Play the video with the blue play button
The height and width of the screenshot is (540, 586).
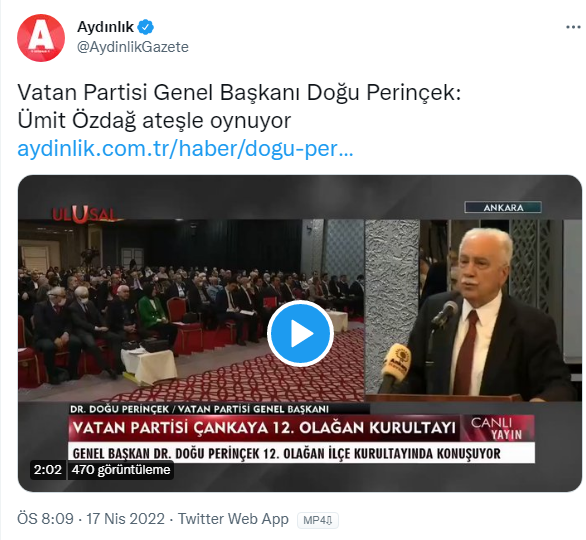click(301, 333)
